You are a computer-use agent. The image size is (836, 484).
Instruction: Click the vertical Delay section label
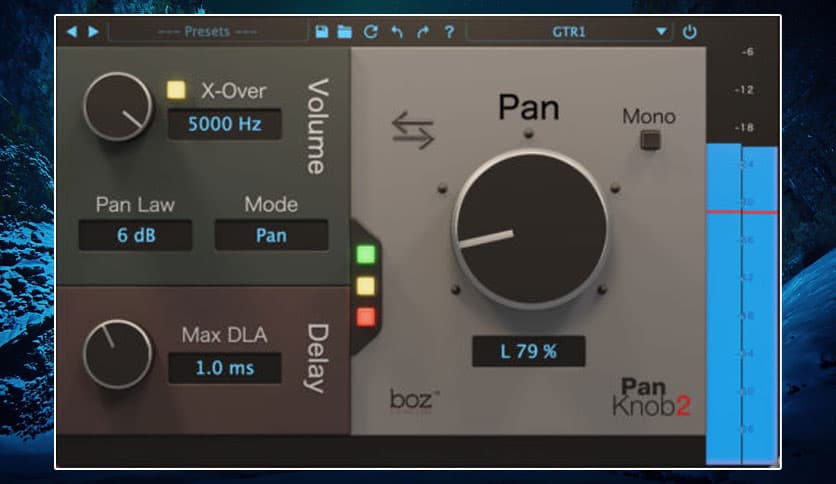(x=317, y=358)
